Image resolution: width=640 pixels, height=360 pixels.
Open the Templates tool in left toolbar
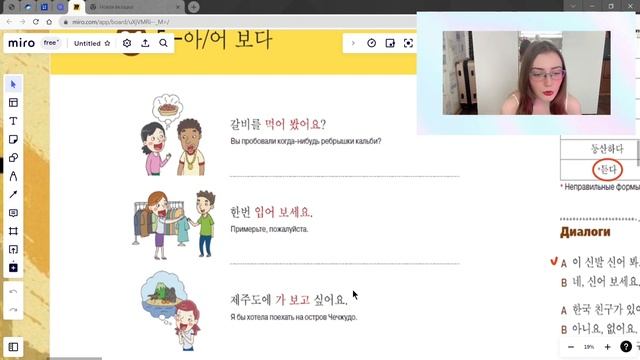[13, 102]
